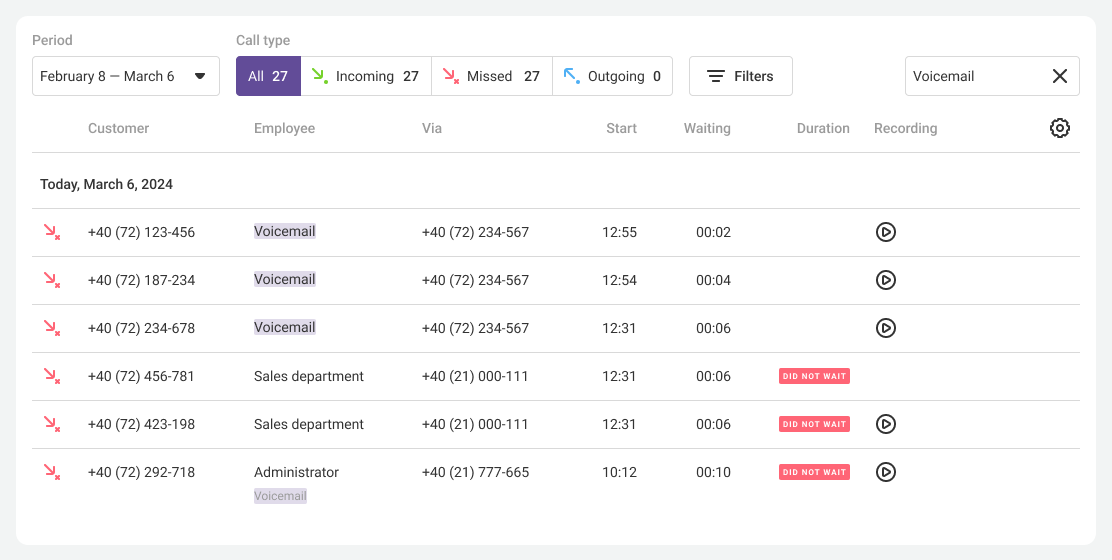Play recording for call from +40 (72) 292-718

point(885,472)
